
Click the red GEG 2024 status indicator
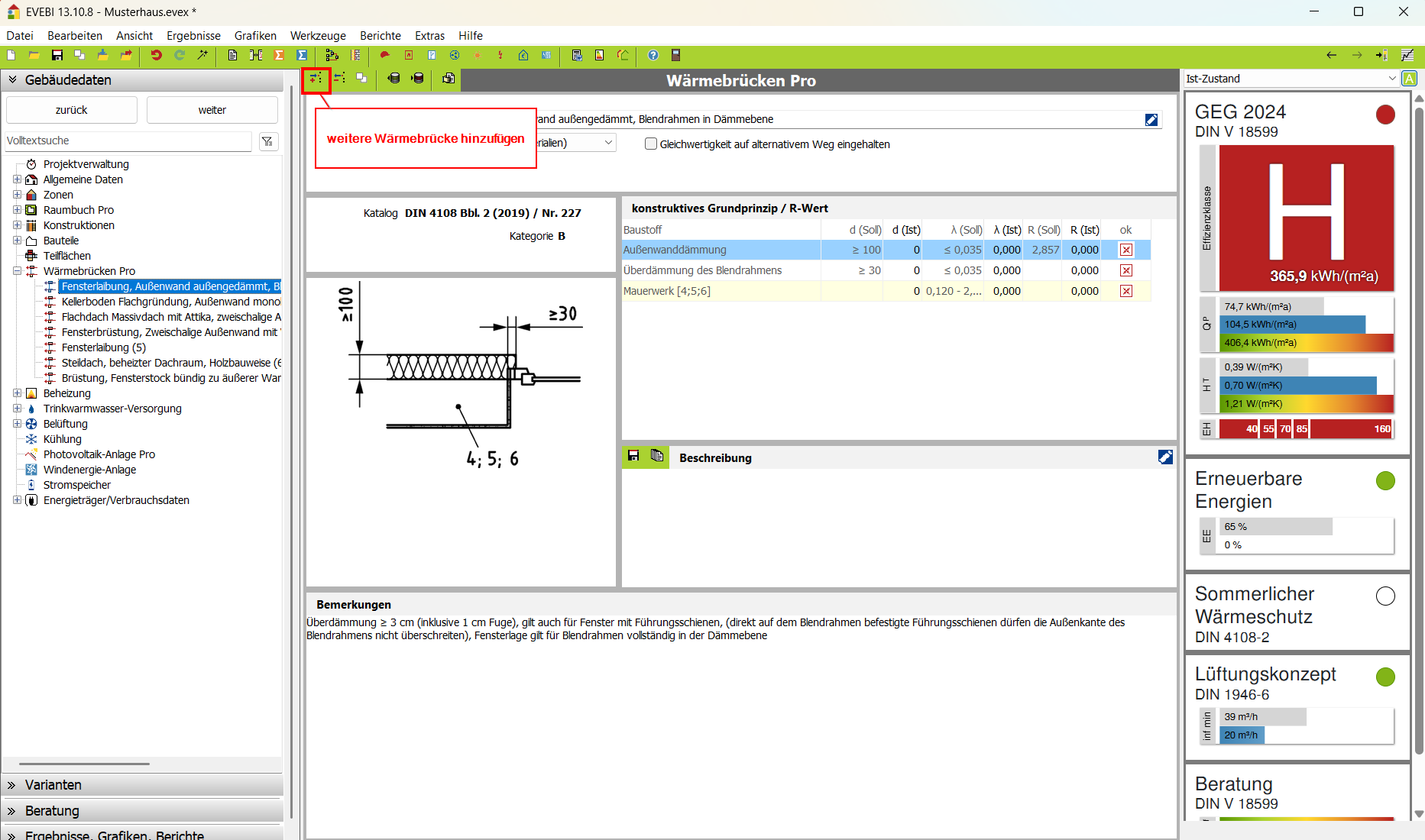1385,115
